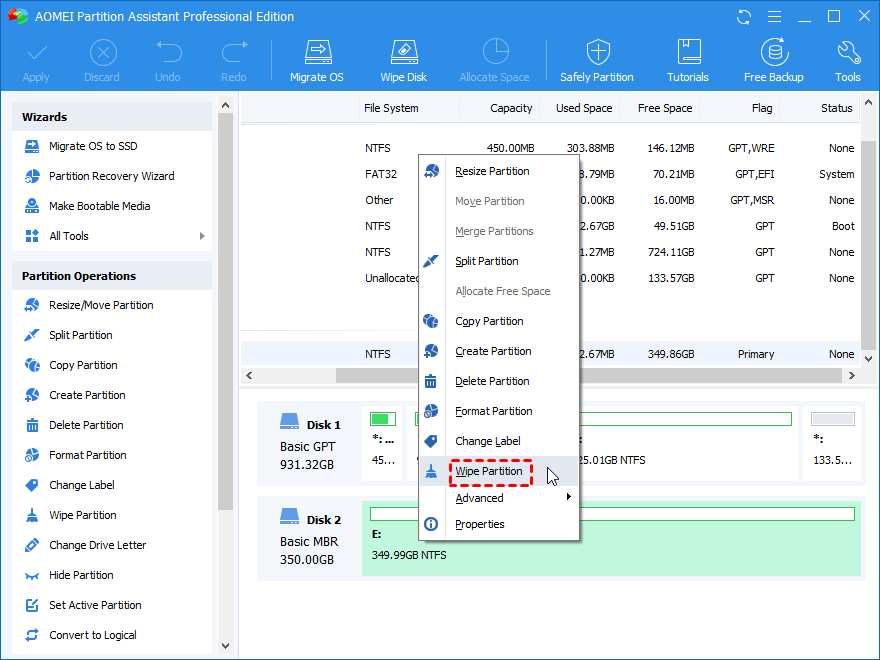Viewport: 880px width, 660px height.
Task: Select Format Partition in context menu
Action: [x=493, y=411]
